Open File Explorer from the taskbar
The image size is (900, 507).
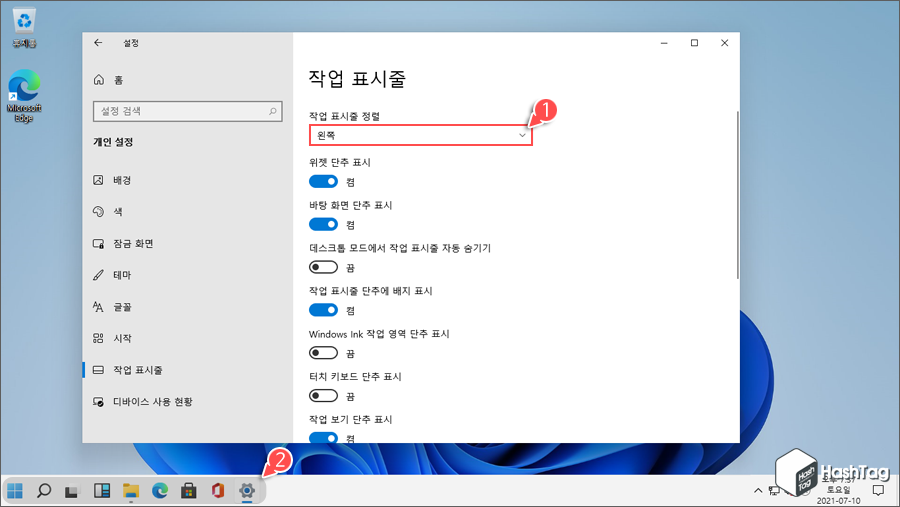[131, 491]
